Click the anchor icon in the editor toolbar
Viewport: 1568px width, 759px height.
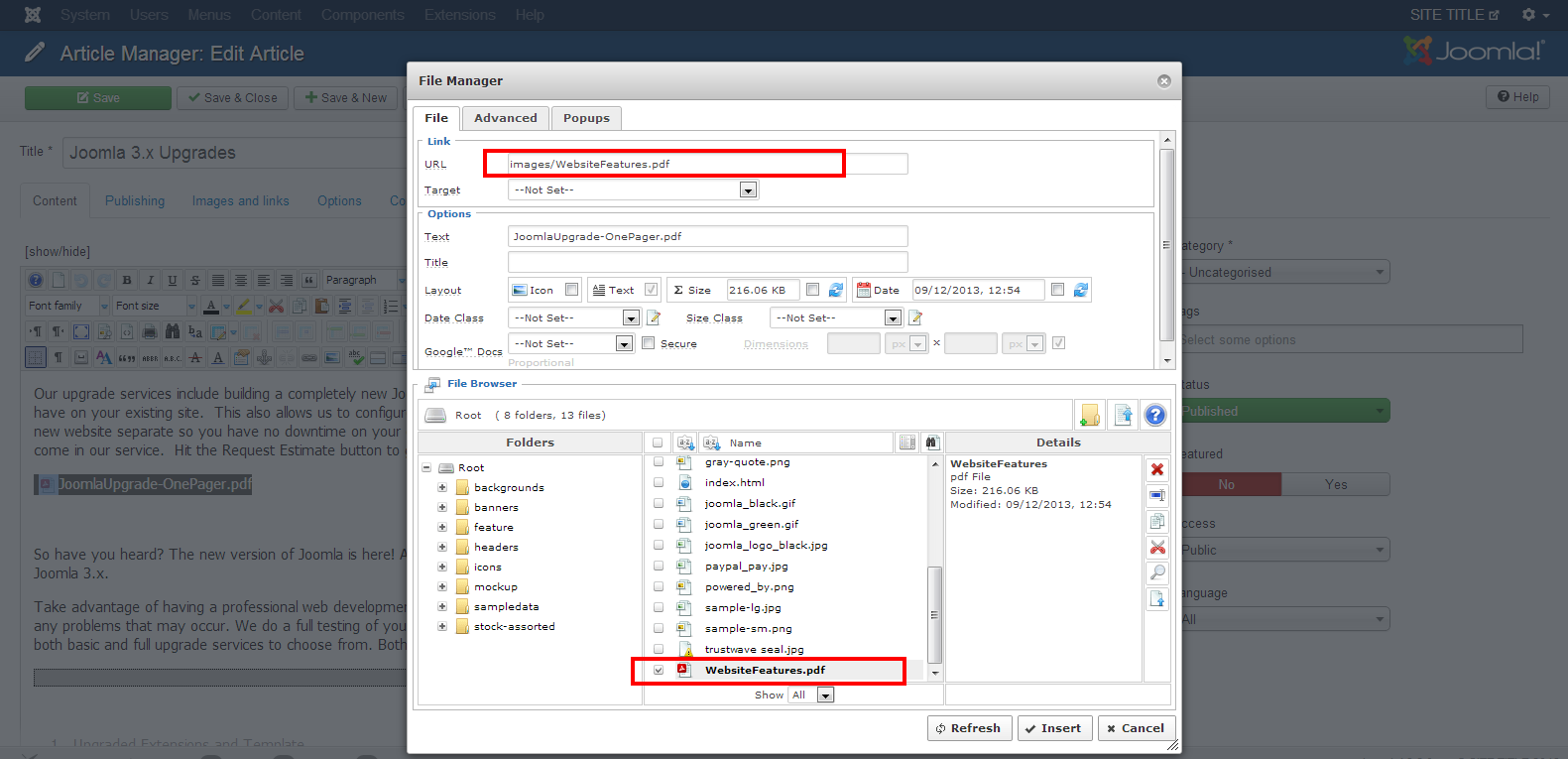coord(264,357)
